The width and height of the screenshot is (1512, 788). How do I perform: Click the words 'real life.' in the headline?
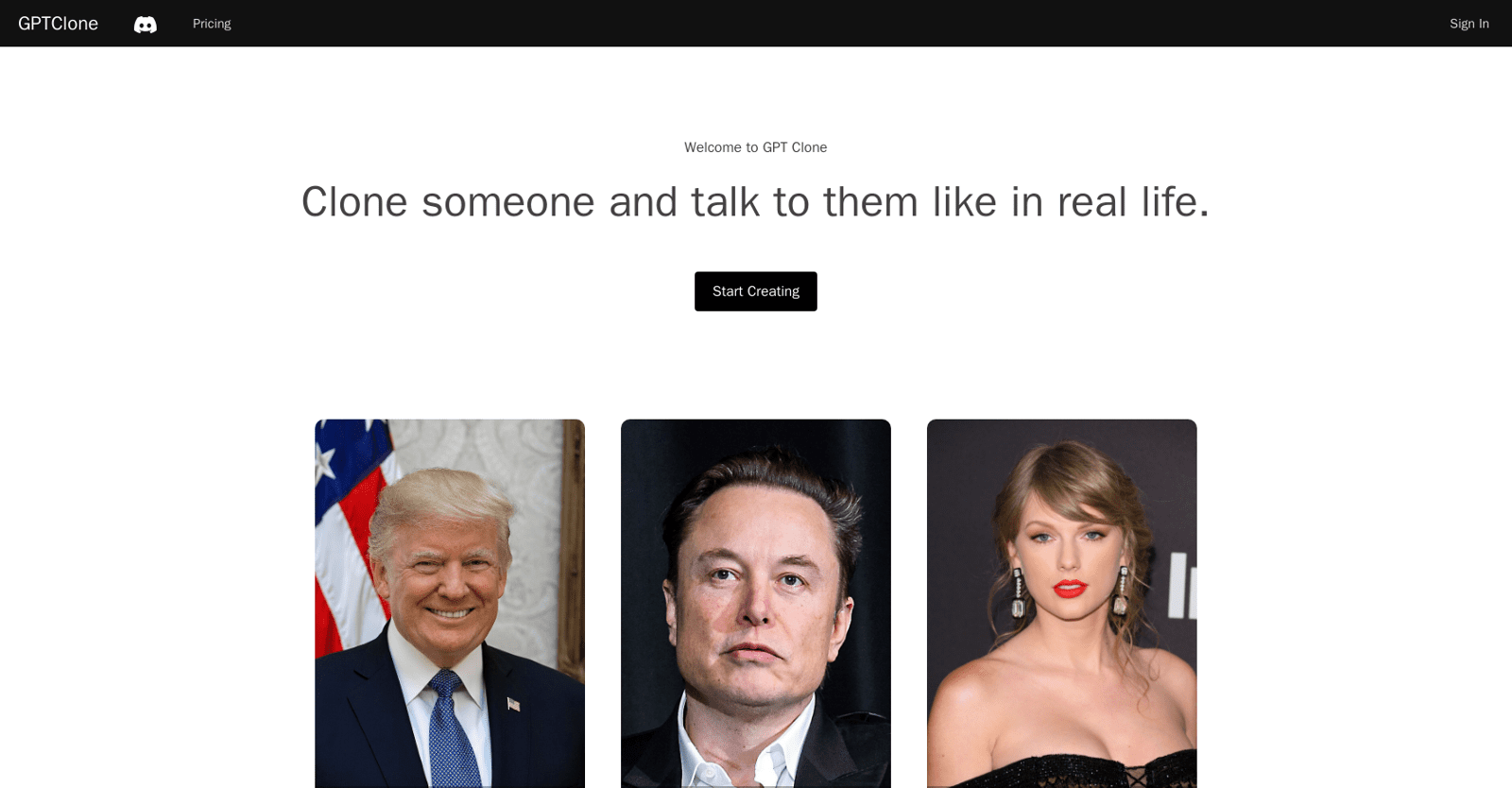[1133, 202]
